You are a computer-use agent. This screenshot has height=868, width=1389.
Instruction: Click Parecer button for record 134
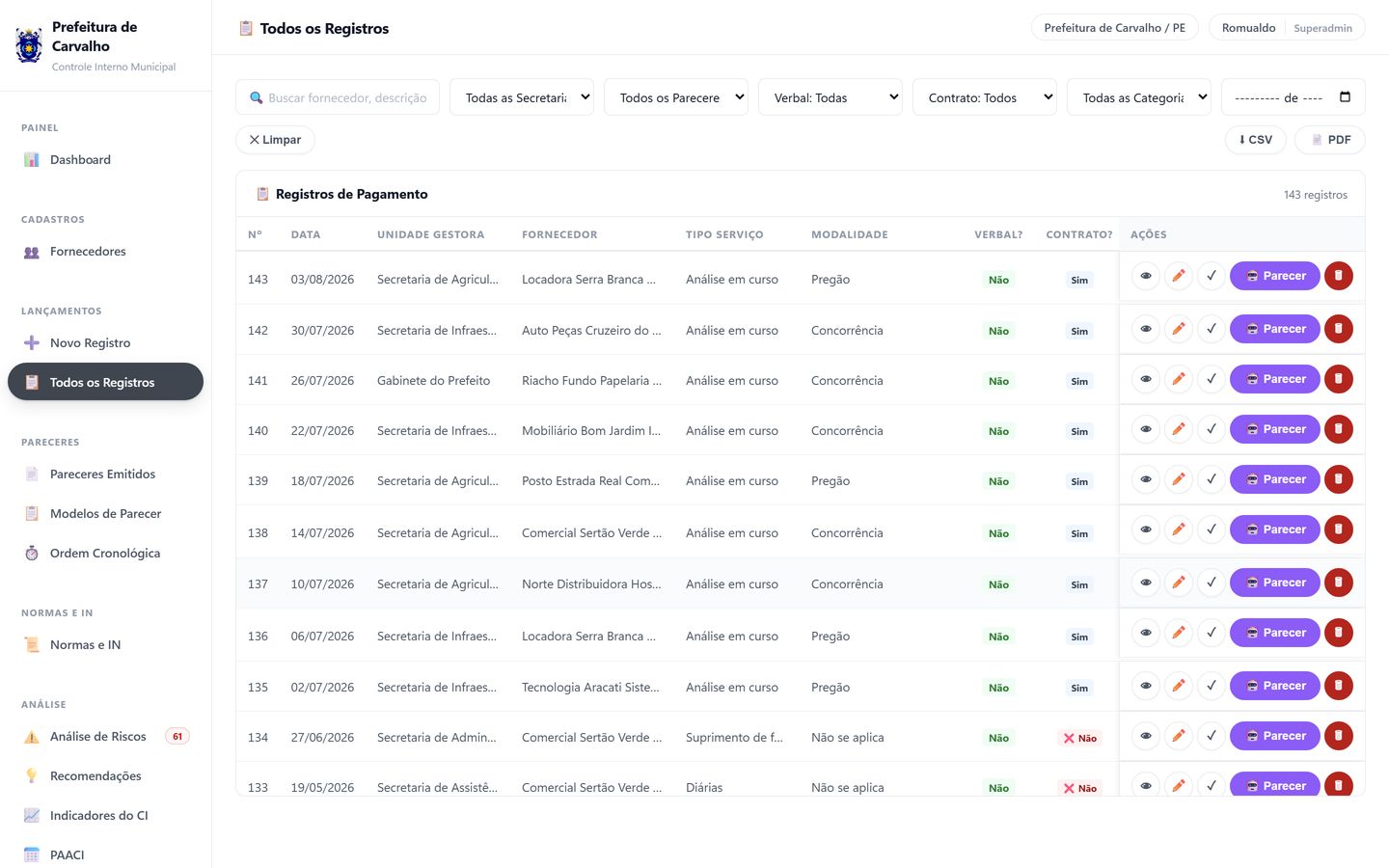pyautogui.click(x=1275, y=736)
